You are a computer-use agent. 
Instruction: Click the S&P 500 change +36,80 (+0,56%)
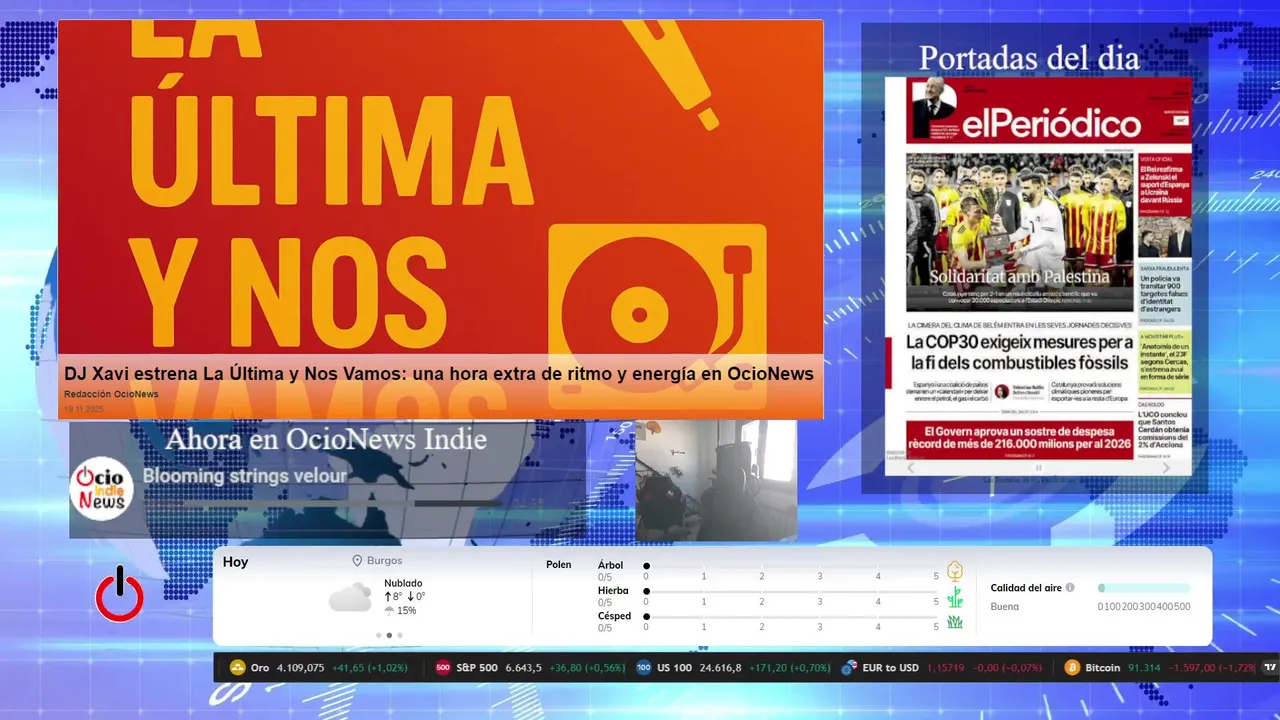pyautogui.click(x=585, y=668)
